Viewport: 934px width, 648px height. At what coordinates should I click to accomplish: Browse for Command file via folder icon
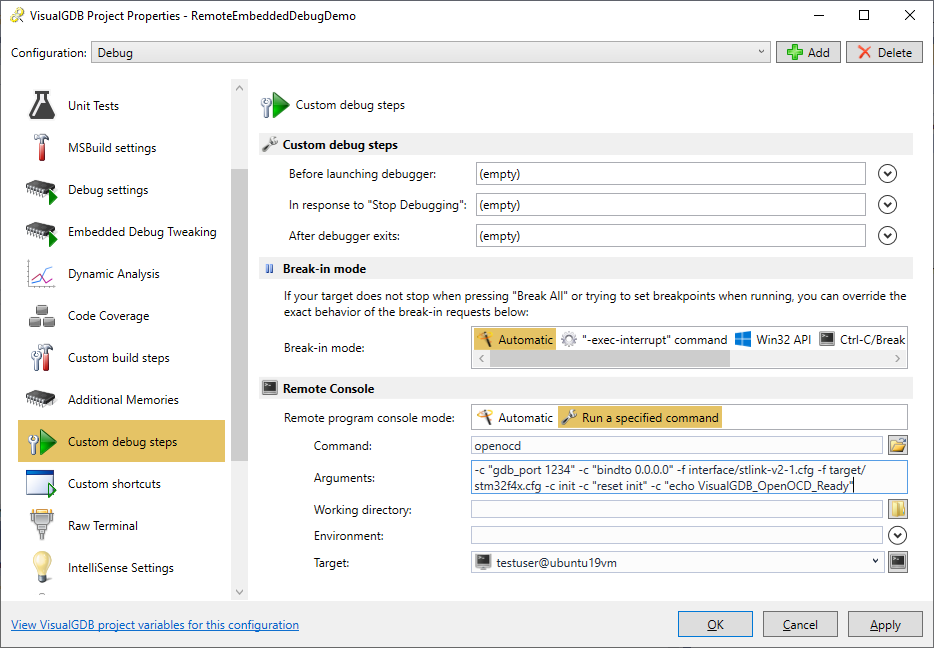(x=898, y=445)
